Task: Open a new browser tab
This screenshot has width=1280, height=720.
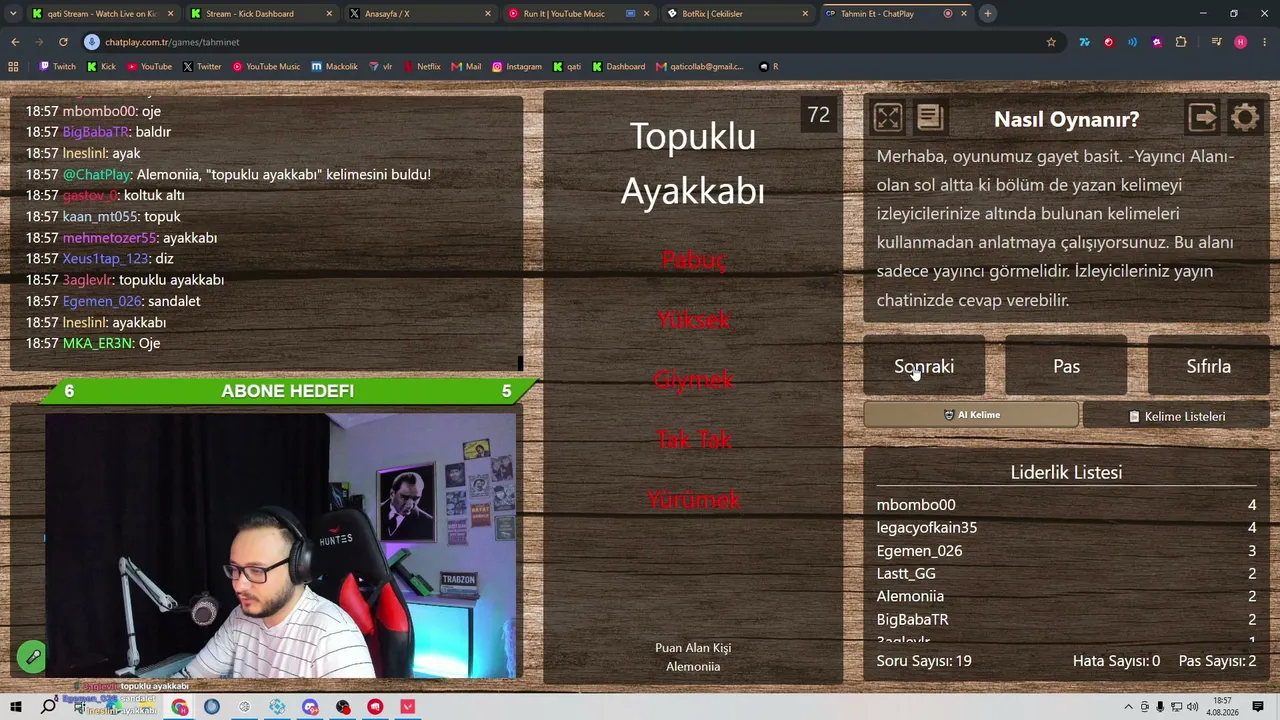Action: (x=987, y=14)
